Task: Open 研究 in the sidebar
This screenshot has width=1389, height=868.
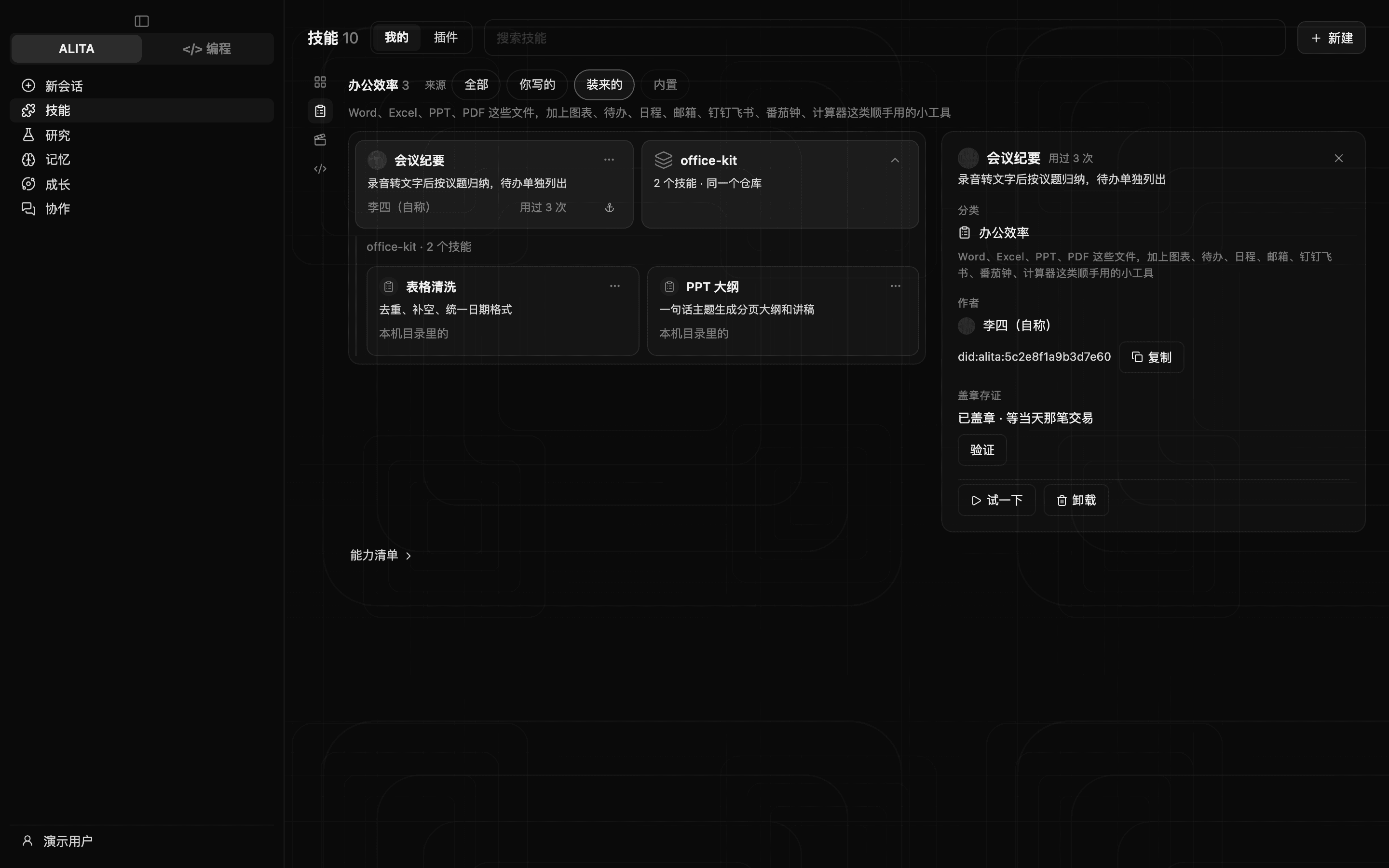Action: tap(142, 136)
